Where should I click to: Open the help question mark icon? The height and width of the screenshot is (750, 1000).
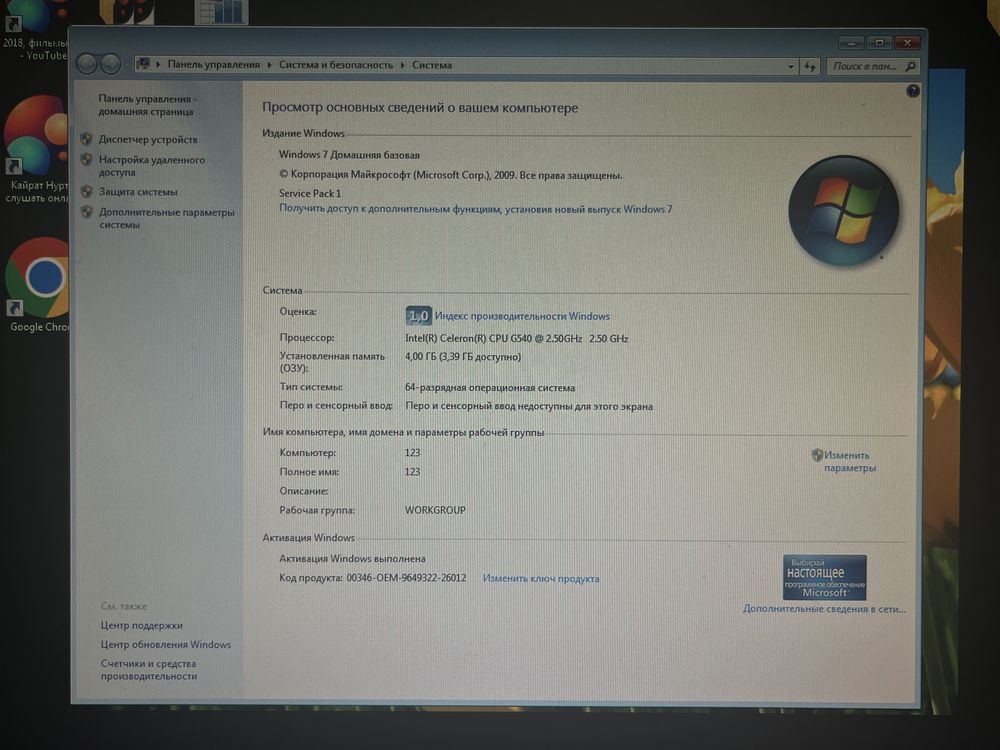click(913, 91)
